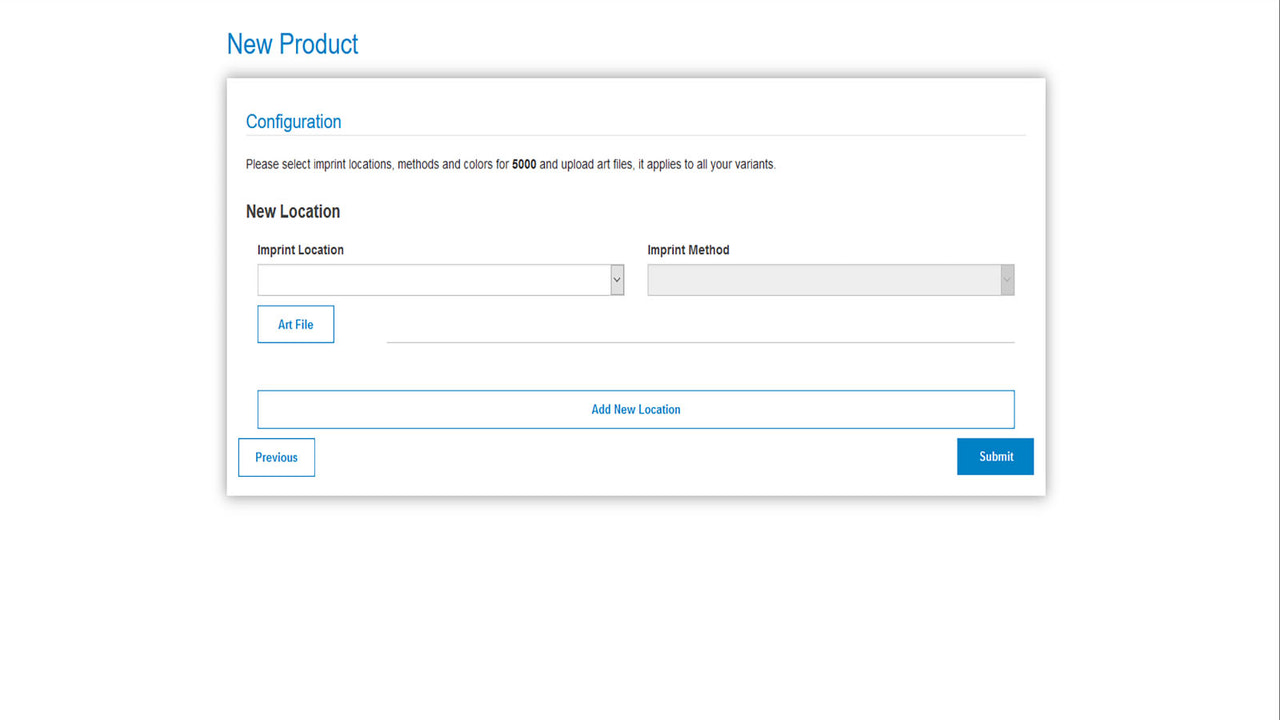
Task: Click the Configuration section heading
Action: [293, 121]
